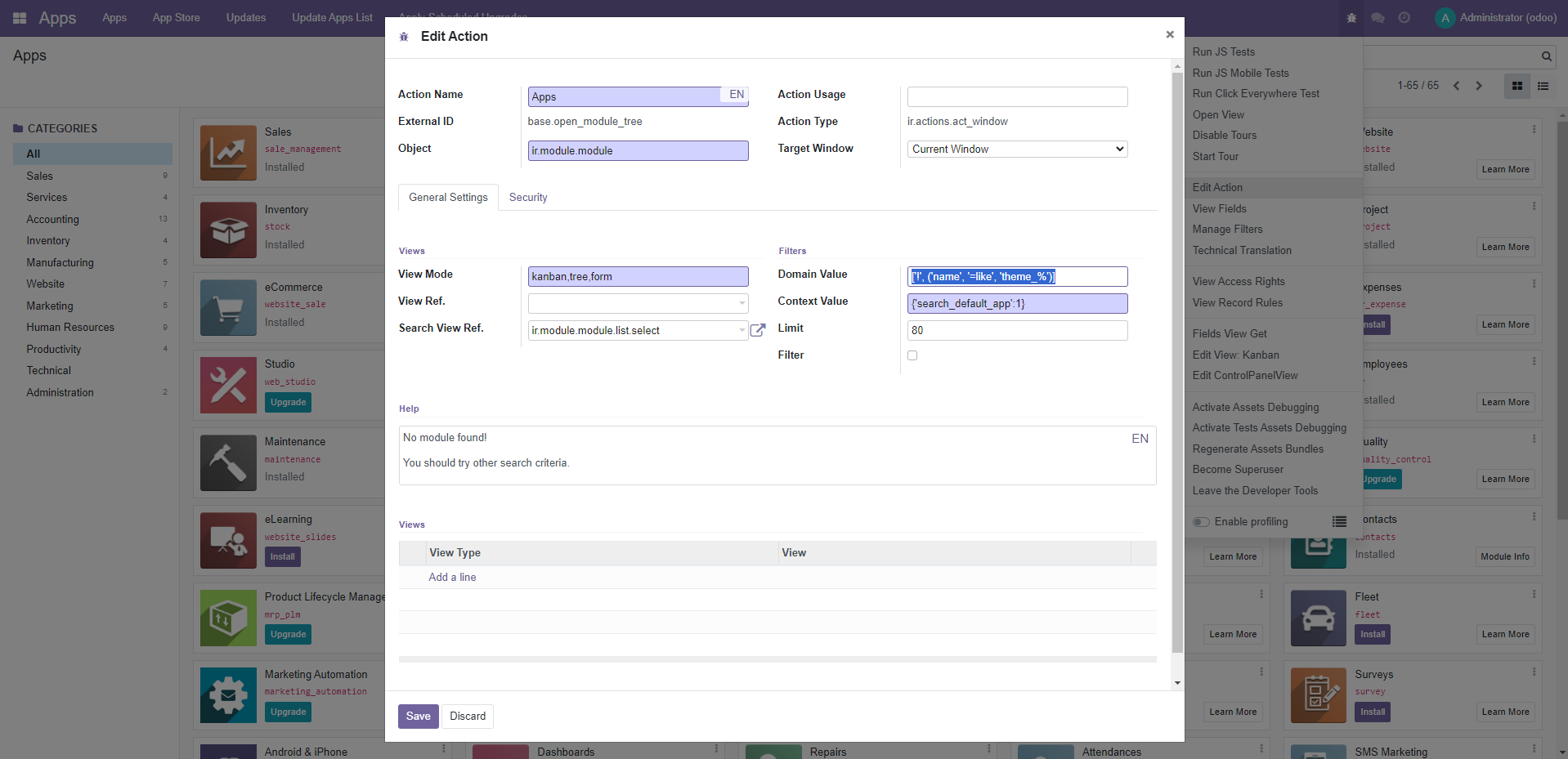The width and height of the screenshot is (1568, 759).
Task: Expand Search View Ref. dropdown
Action: pos(742,330)
